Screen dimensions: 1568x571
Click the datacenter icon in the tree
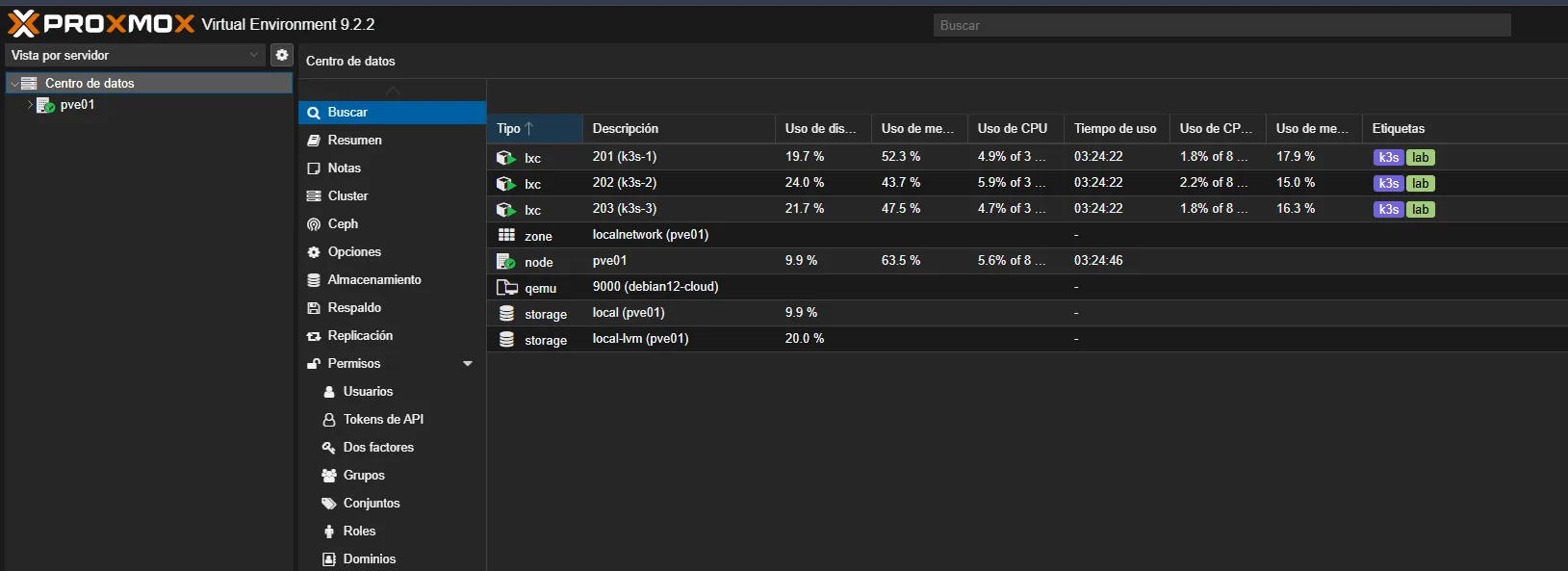(29, 83)
